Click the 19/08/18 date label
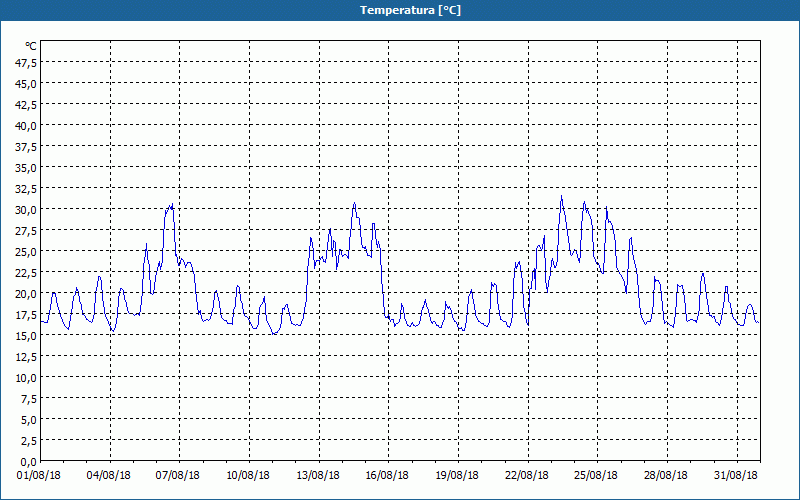 [x=457, y=476]
